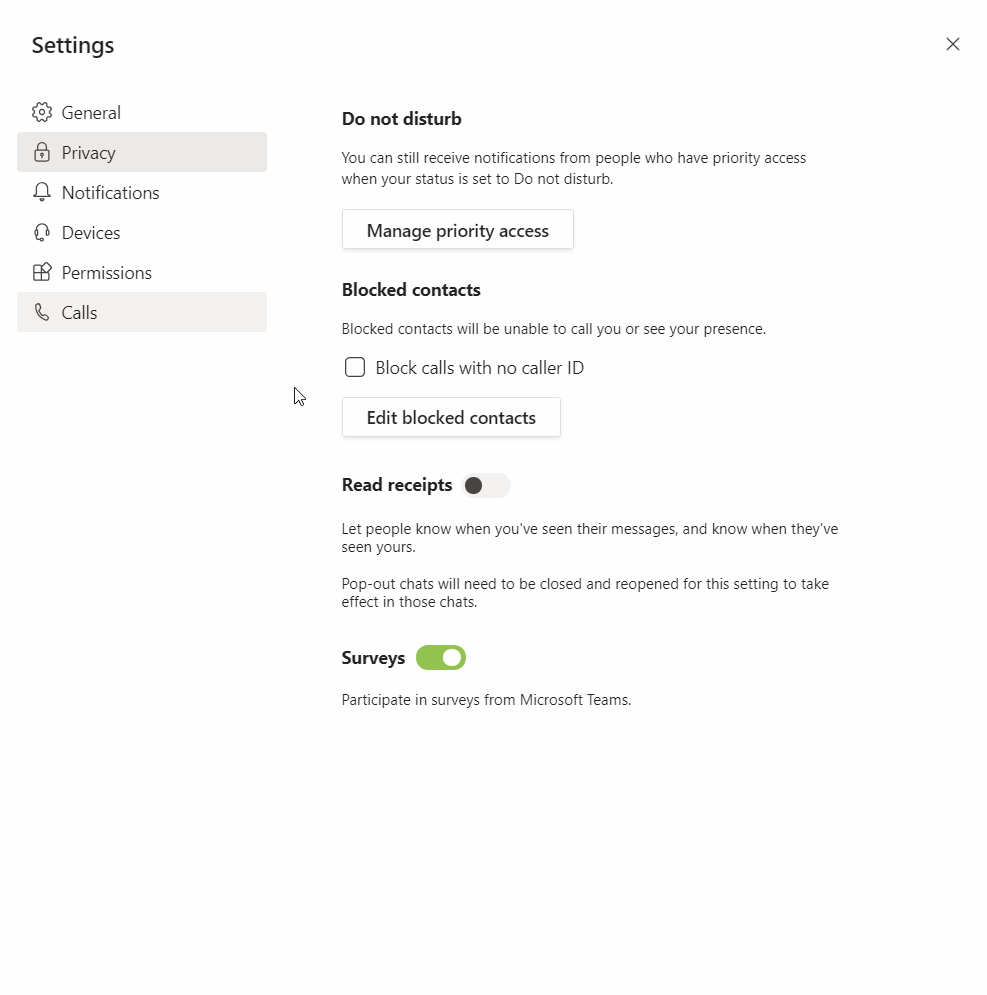The height and width of the screenshot is (995, 987).
Task: Click the Privacy lock icon
Action: 41,152
